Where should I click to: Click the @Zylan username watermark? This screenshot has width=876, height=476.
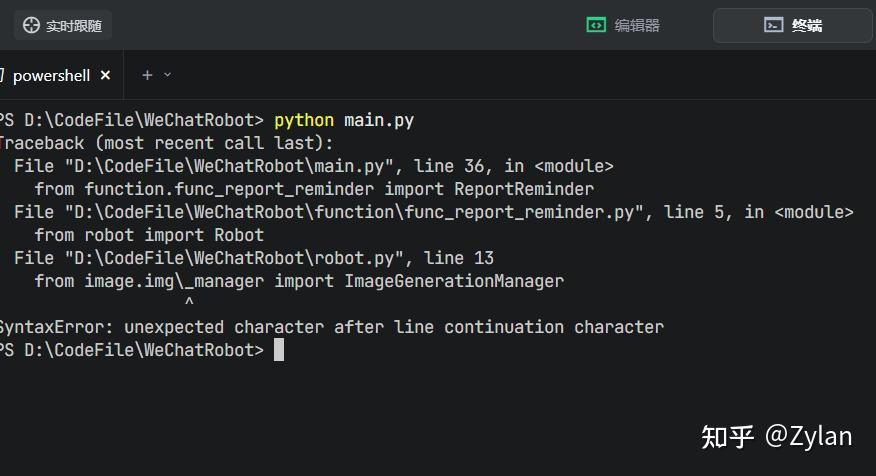click(809, 436)
